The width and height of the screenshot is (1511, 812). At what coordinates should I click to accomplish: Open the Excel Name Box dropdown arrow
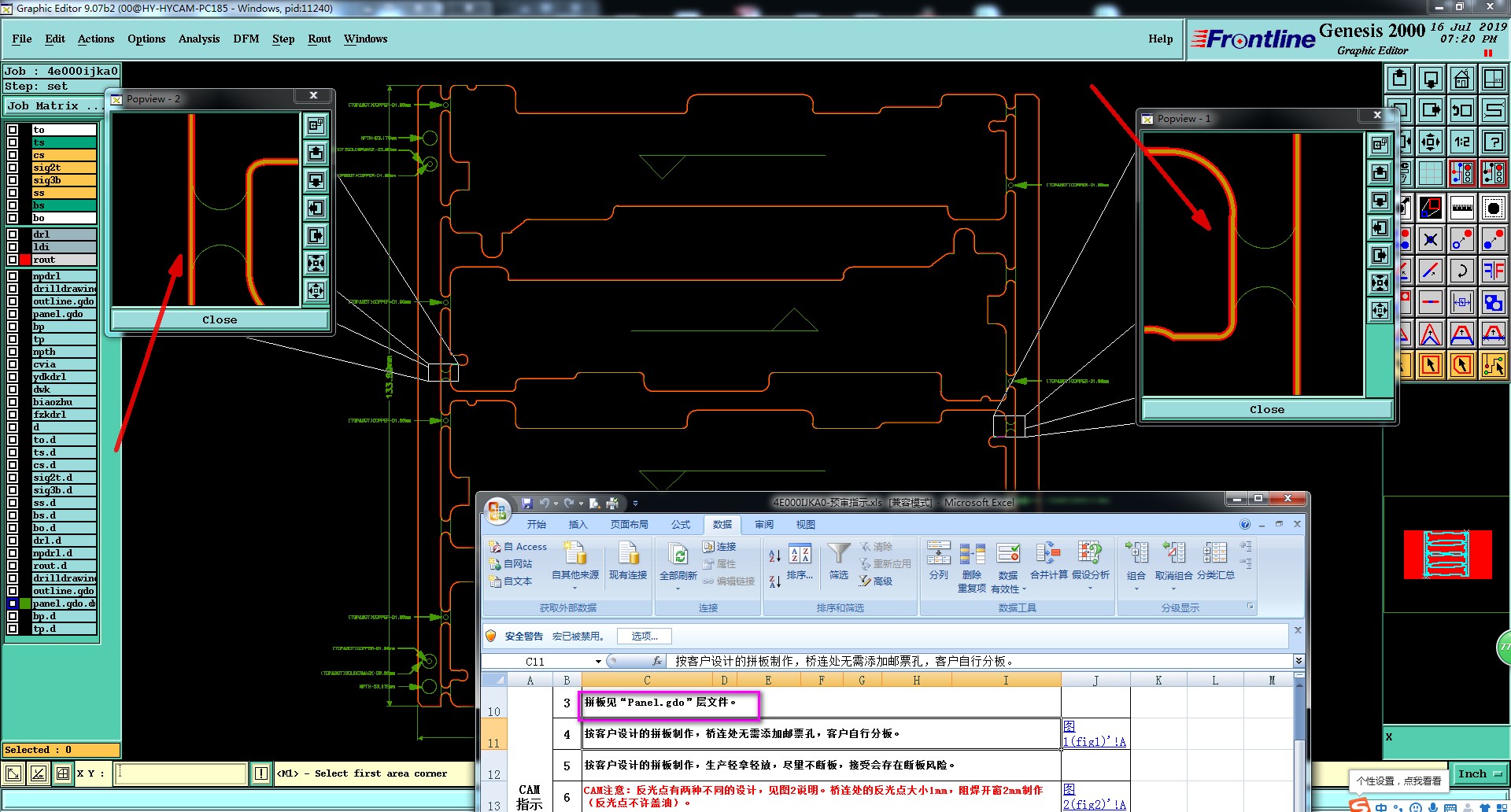click(x=598, y=662)
